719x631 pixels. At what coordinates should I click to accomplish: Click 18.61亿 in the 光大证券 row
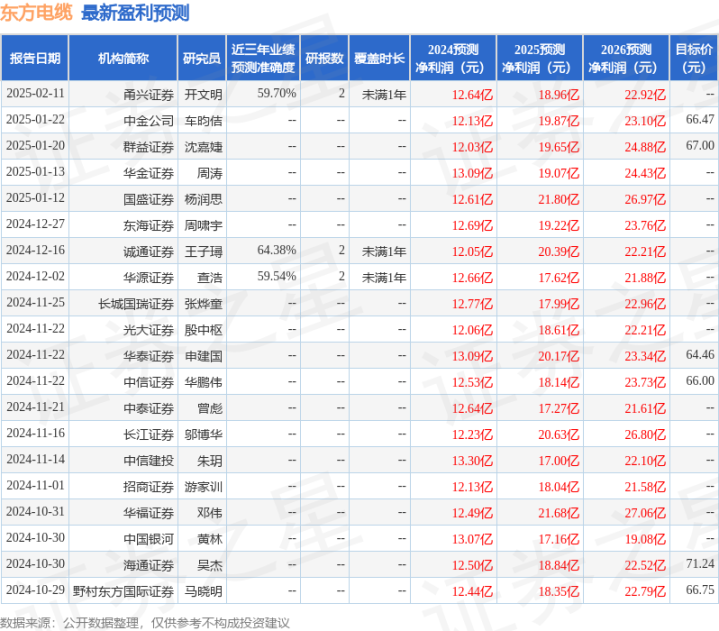[559, 330]
